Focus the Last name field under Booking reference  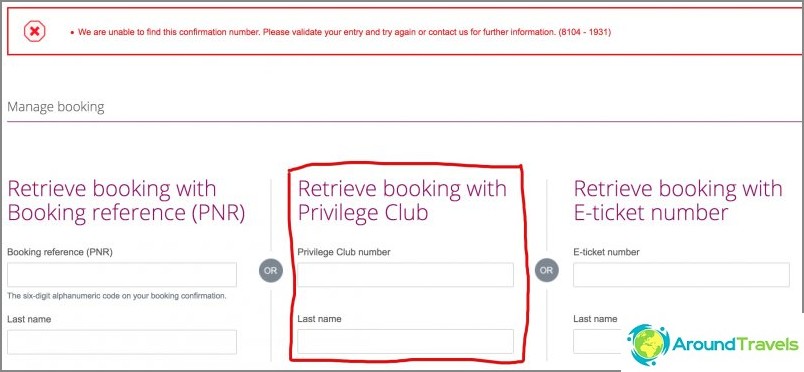tap(122, 342)
